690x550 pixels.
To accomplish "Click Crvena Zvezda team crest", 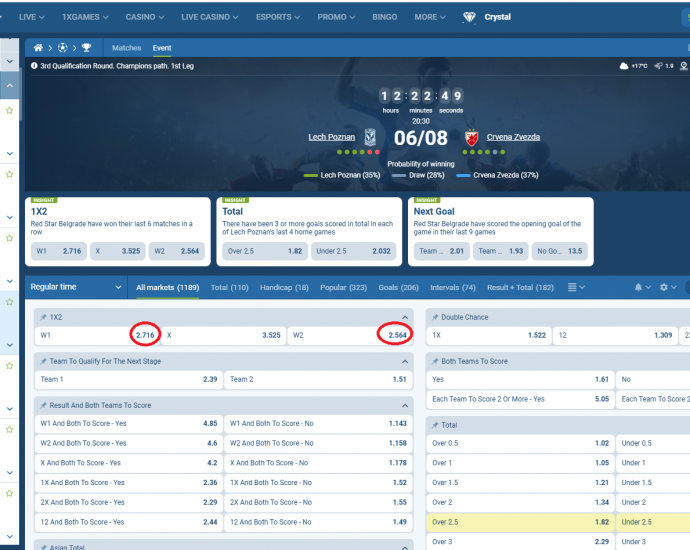I will (x=471, y=138).
